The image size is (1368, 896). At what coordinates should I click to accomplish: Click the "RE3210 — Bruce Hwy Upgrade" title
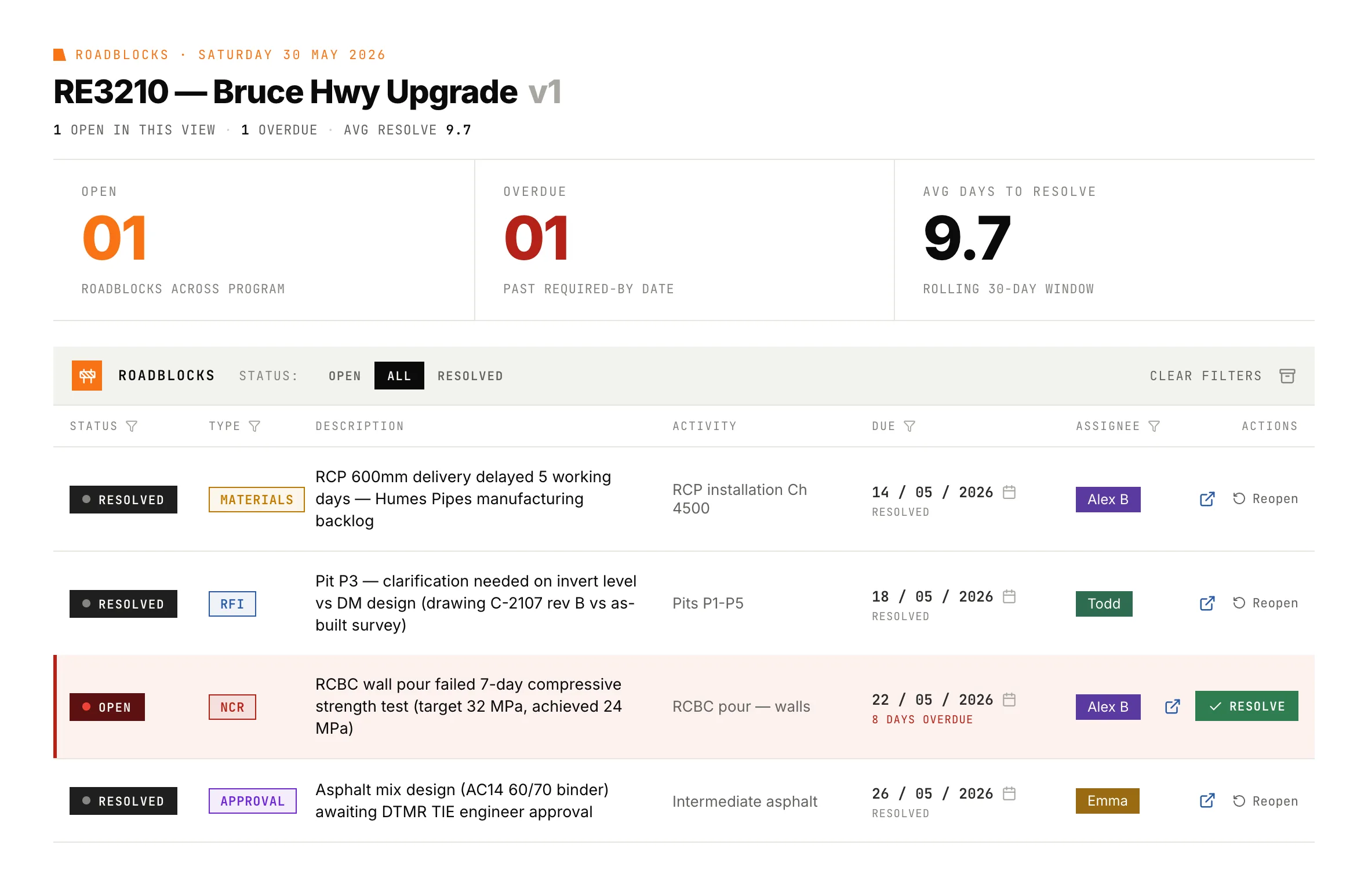(285, 92)
